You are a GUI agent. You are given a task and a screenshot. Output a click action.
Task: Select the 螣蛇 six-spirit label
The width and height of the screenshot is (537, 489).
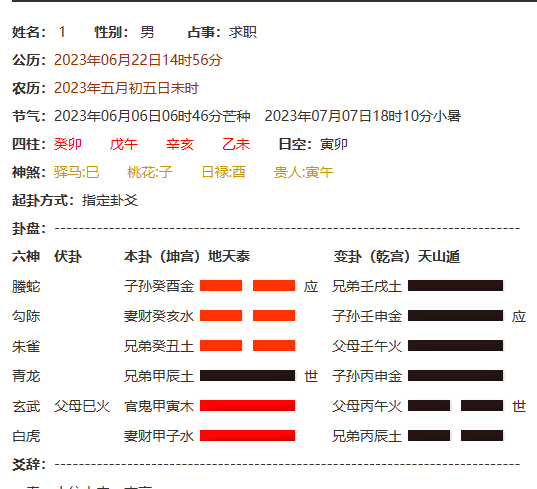tap(26, 287)
